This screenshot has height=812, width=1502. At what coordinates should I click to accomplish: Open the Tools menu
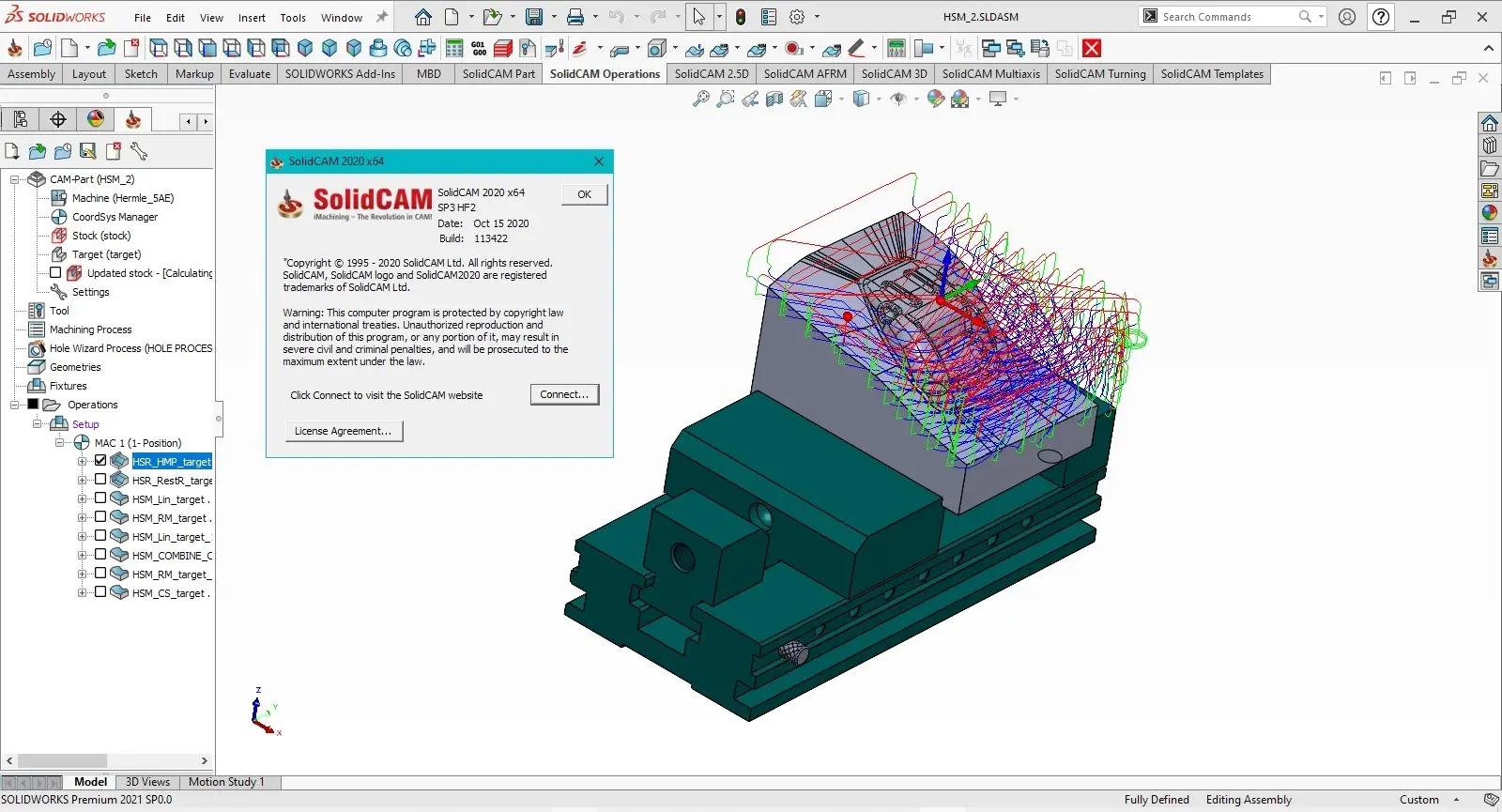click(293, 18)
